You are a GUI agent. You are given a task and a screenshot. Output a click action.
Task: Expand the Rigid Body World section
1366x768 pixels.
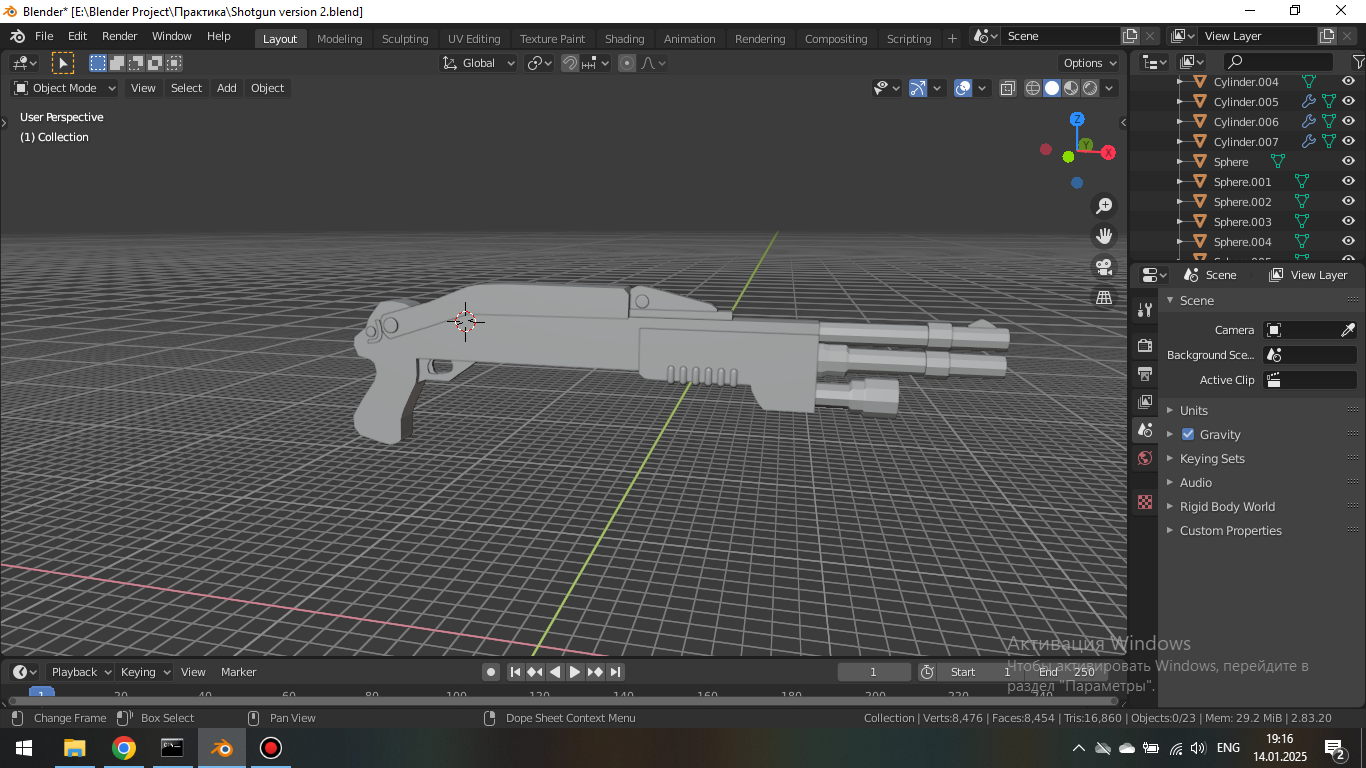pos(1227,507)
